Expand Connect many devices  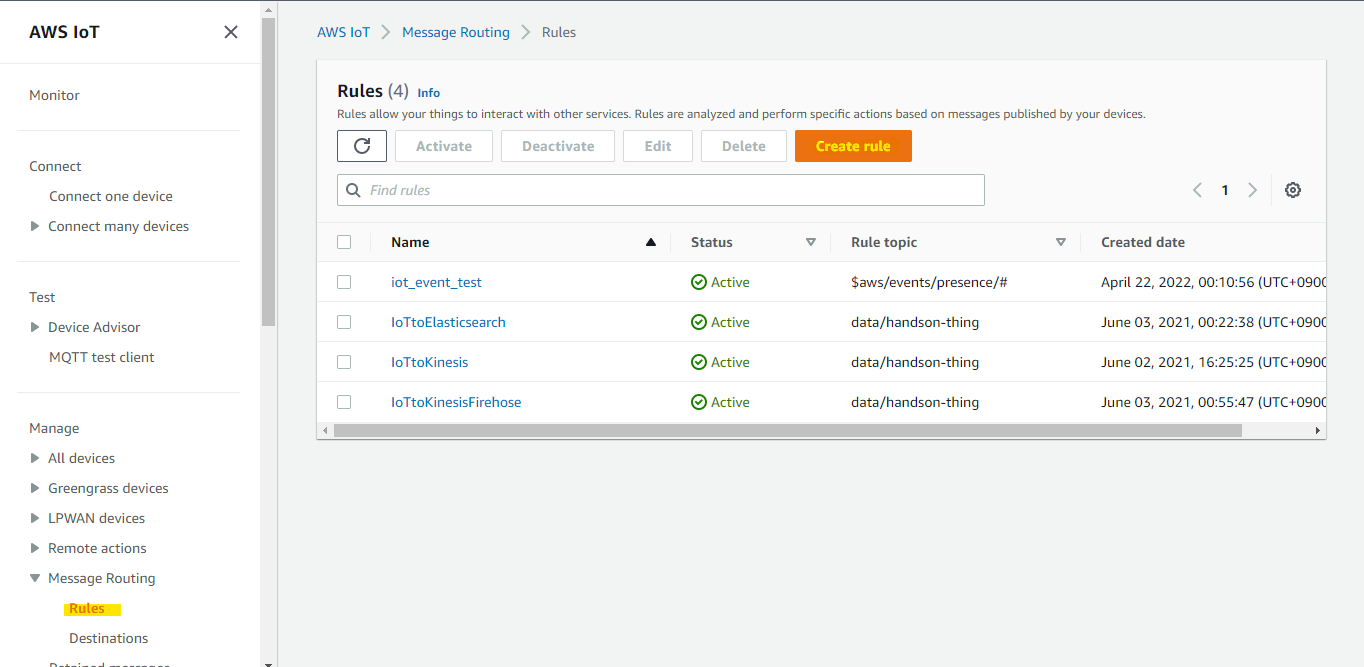[36, 226]
